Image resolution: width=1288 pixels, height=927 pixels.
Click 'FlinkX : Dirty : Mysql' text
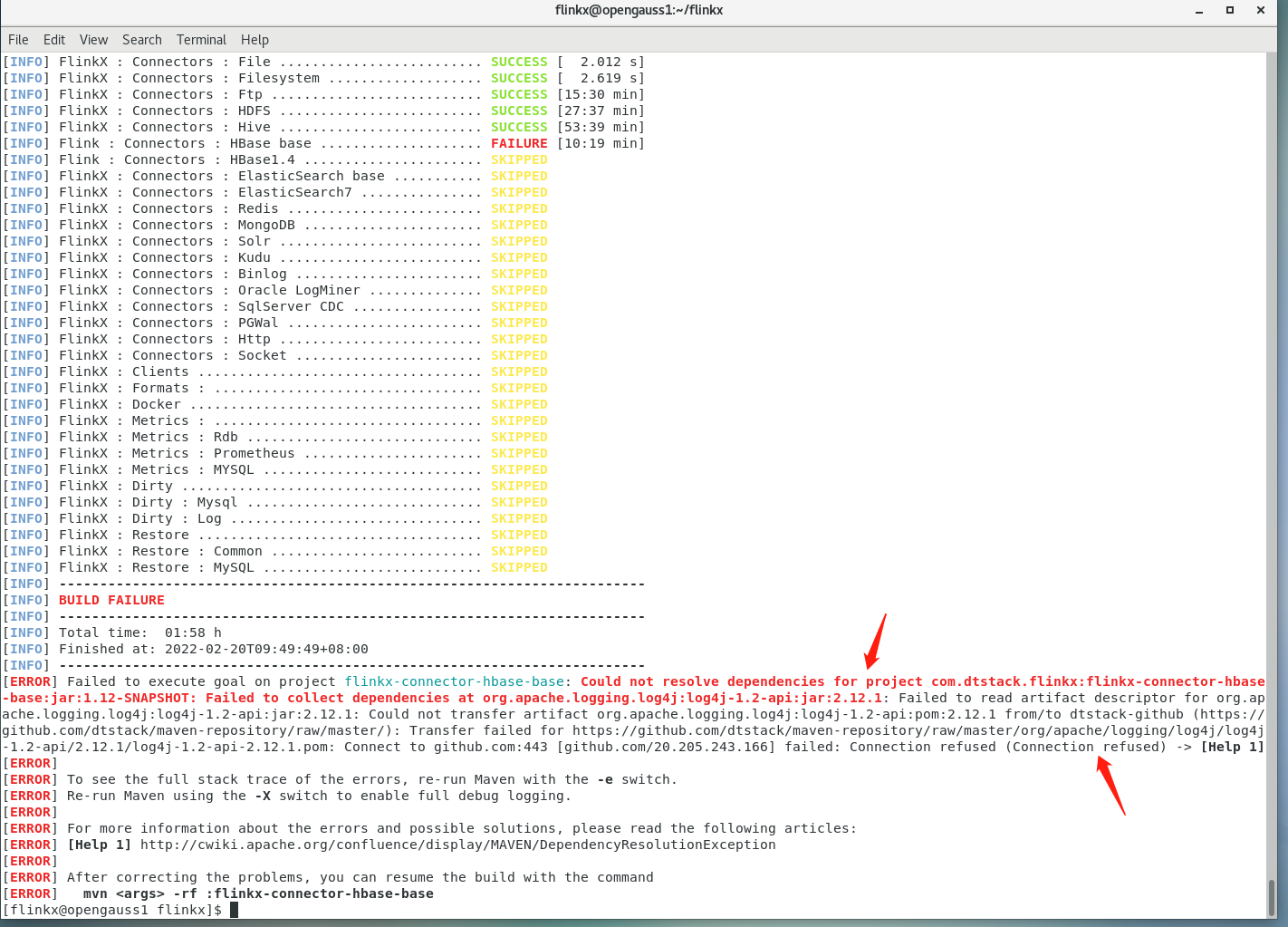click(x=149, y=502)
